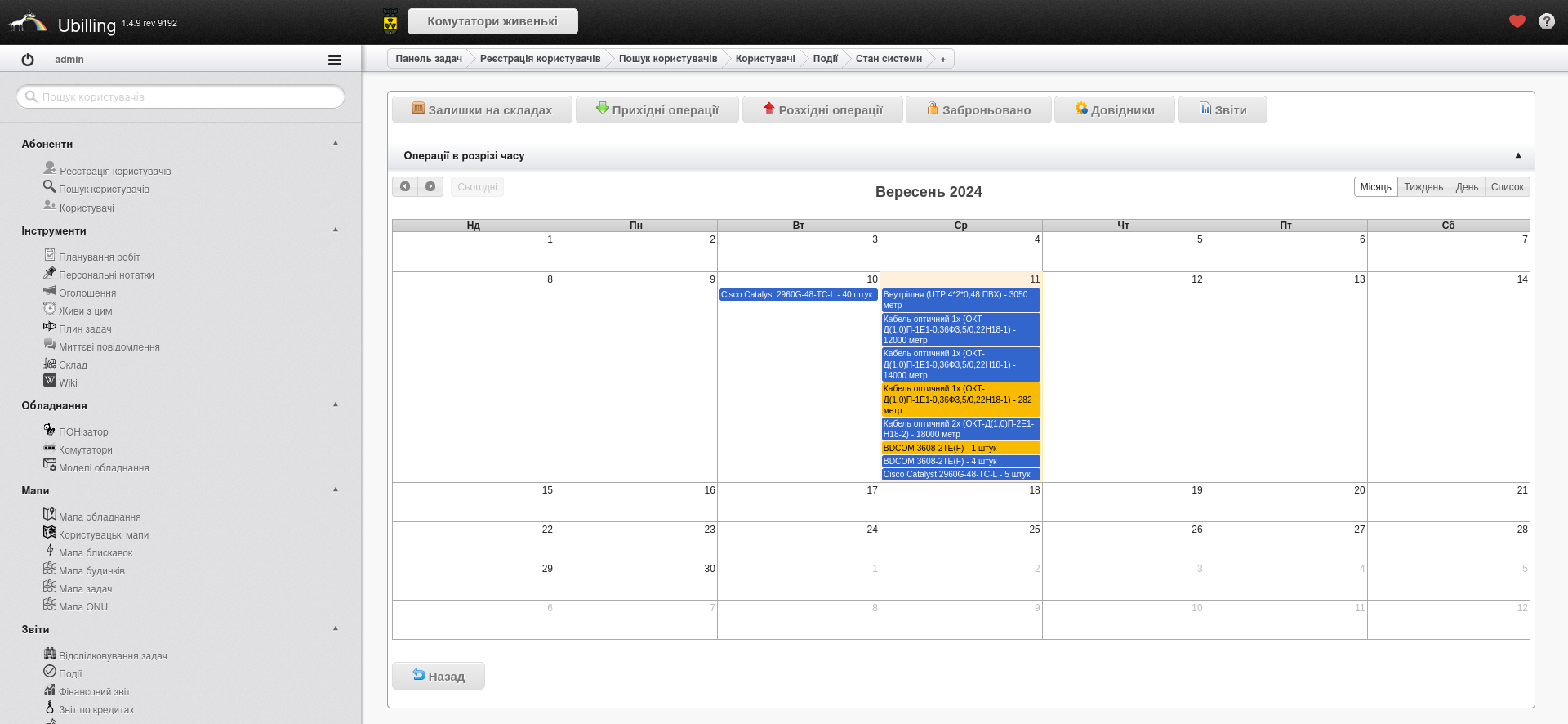Go to previous month with left arrow
Image resolution: width=1568 pixels, height=724 pixels.
pyautogui.click(x=405, y=187)
